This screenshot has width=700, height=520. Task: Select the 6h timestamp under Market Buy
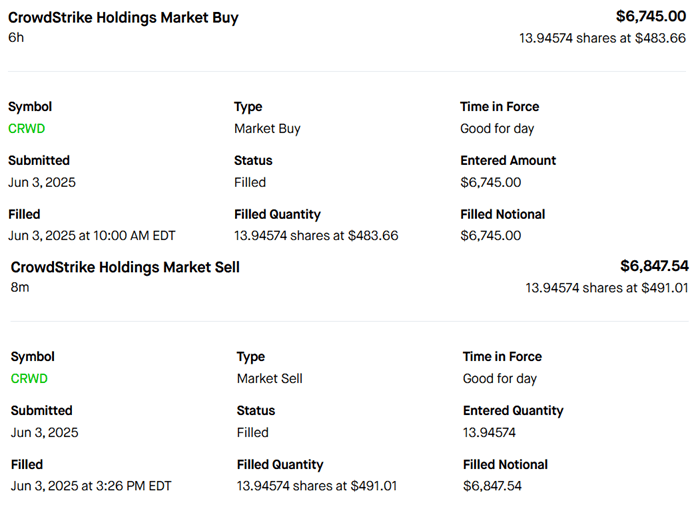click(x=16, y=37)
